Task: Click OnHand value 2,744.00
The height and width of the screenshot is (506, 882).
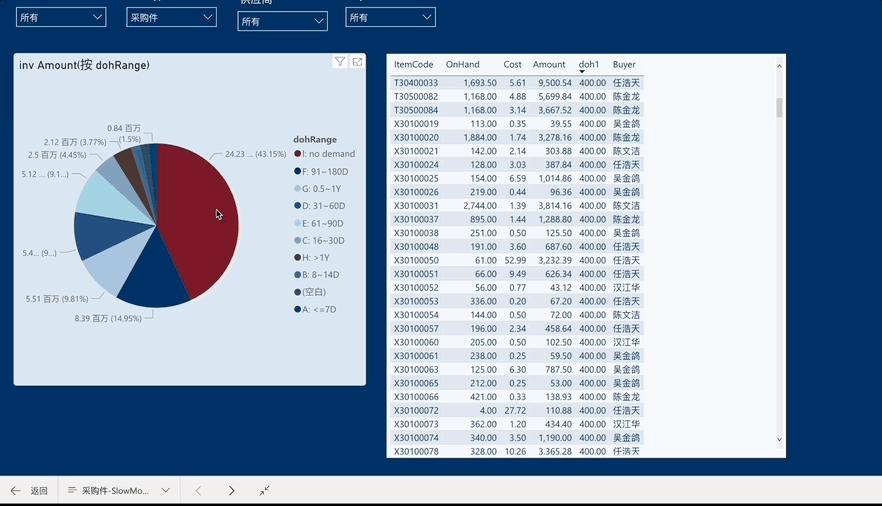Action: [x=480, y=206]
